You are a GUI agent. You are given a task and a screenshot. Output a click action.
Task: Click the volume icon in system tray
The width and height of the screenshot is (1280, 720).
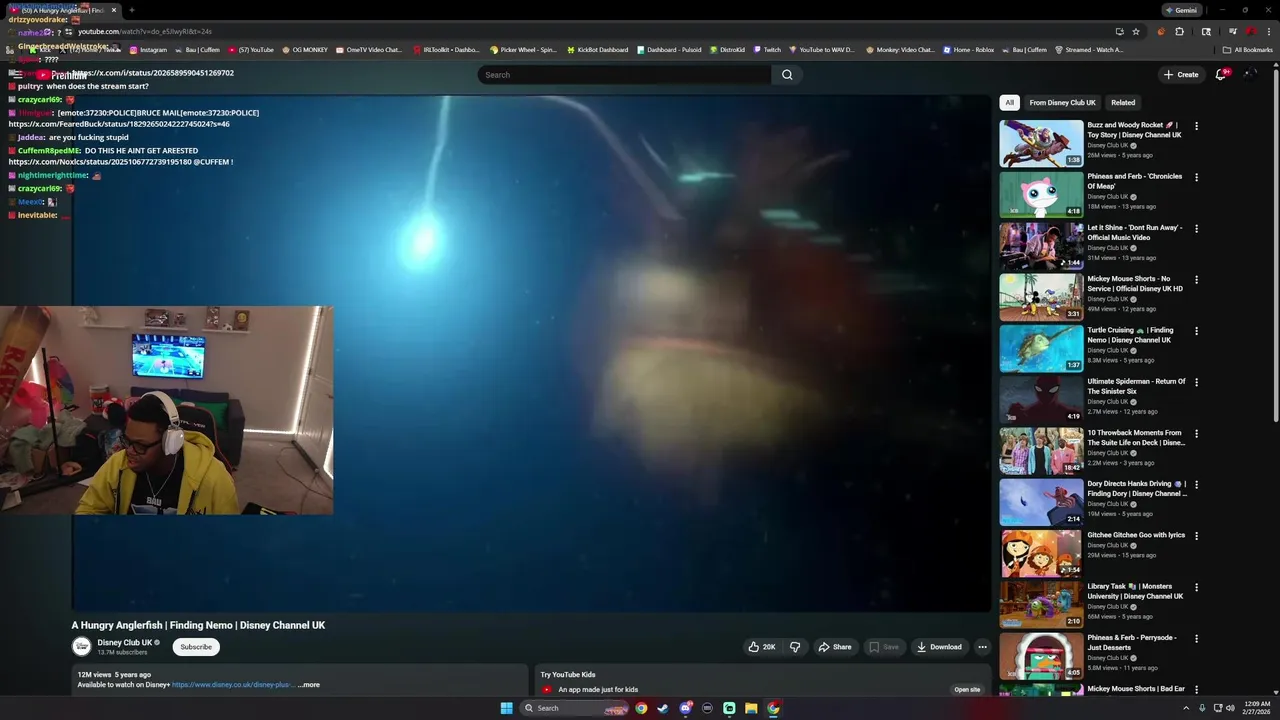1230,708
